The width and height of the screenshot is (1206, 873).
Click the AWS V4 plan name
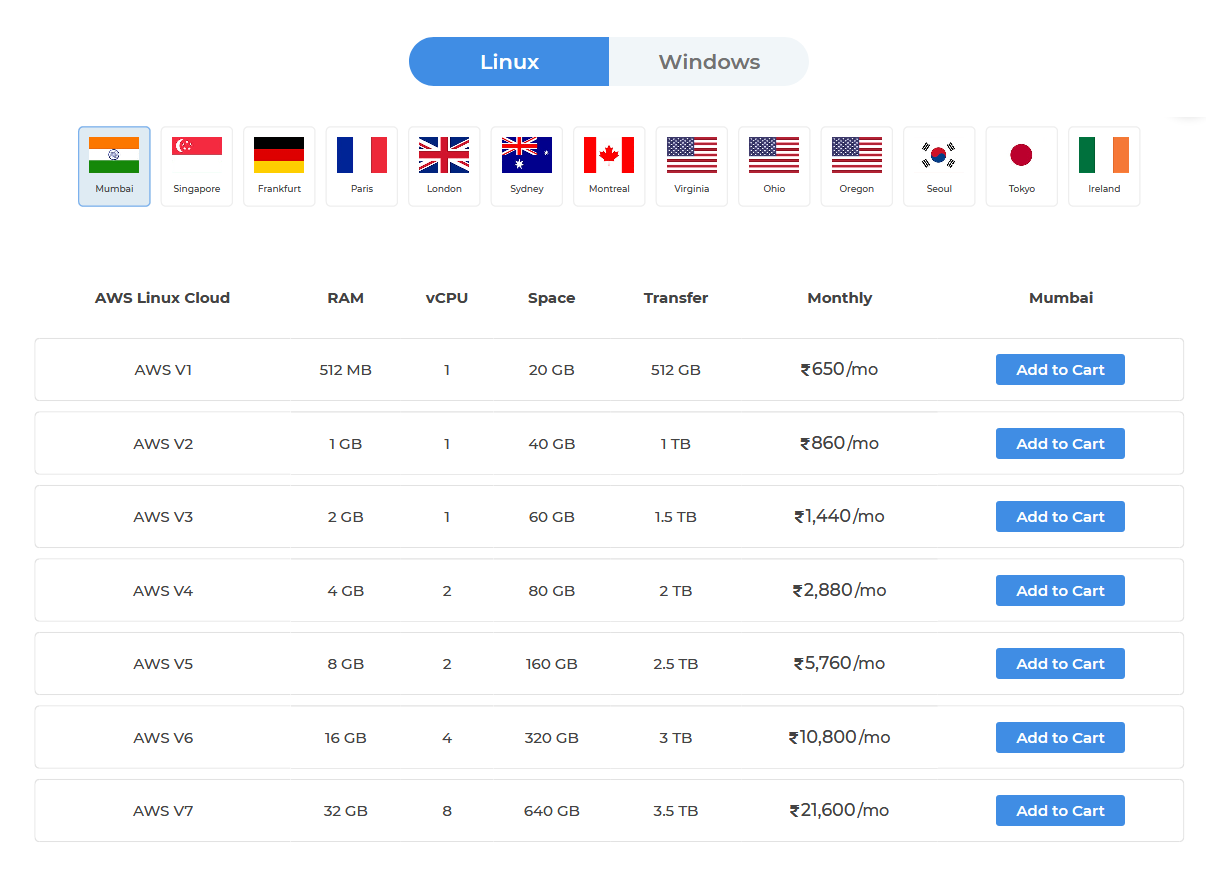163,591
